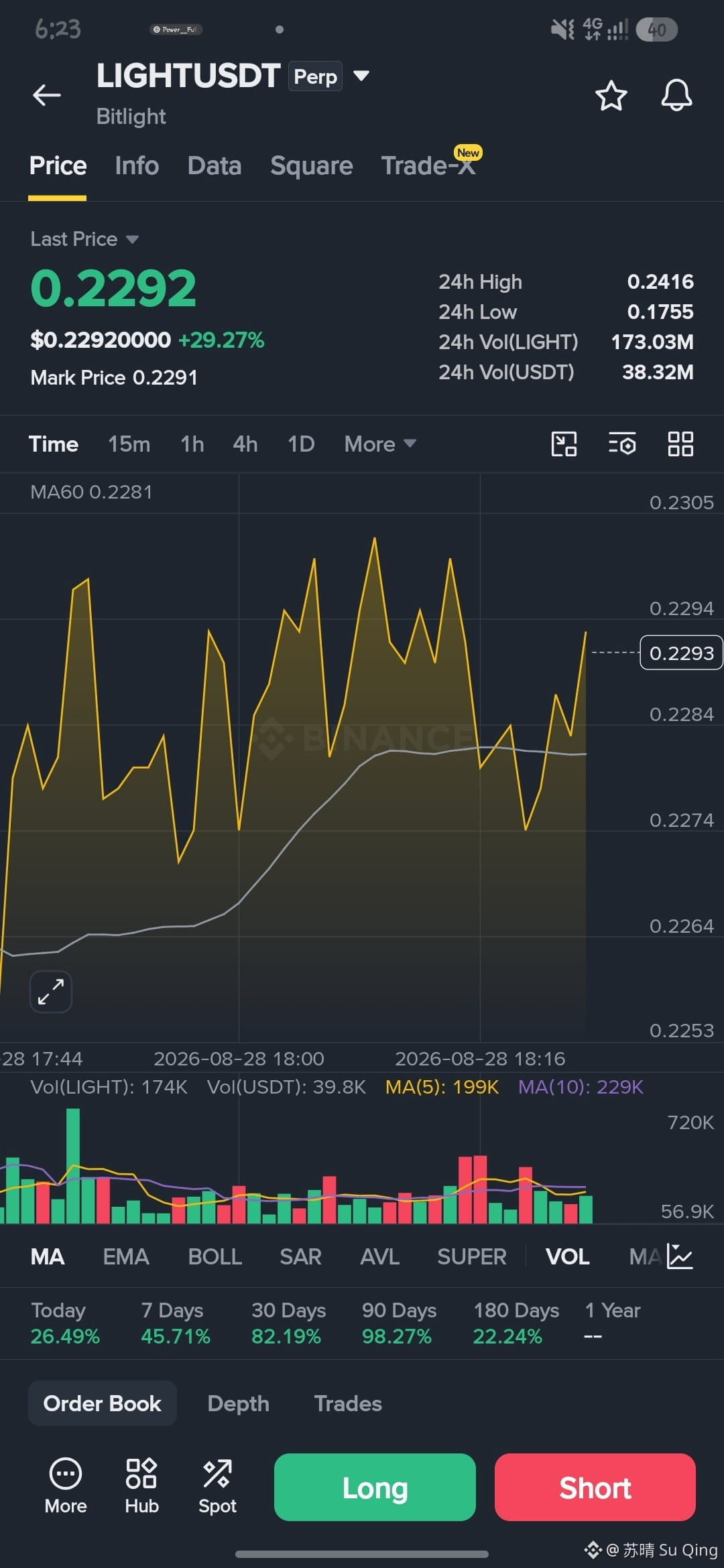724x1568 pixels.
Task: Expand chart to fullscreen
Action: 51,992
